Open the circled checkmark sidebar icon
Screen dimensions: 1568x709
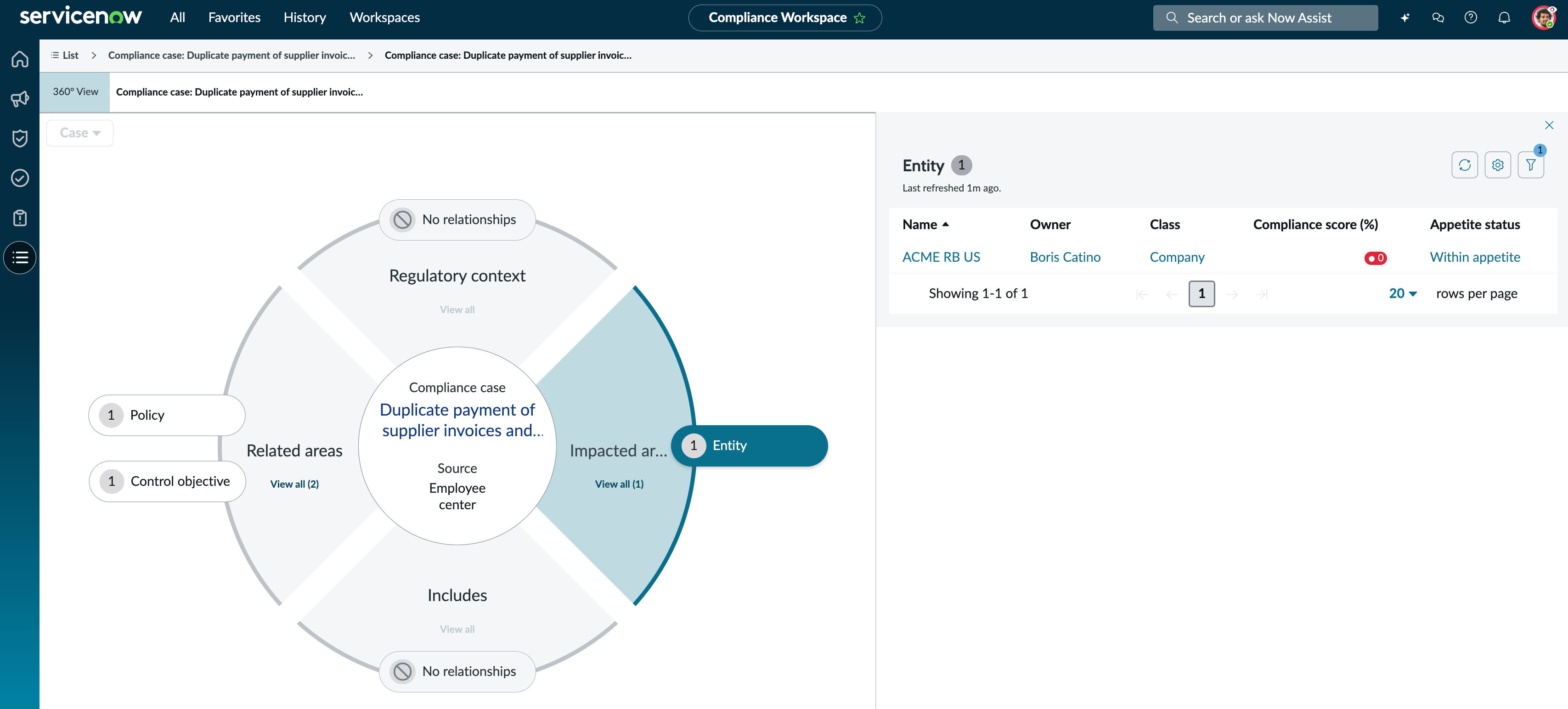tap(20, 178)
